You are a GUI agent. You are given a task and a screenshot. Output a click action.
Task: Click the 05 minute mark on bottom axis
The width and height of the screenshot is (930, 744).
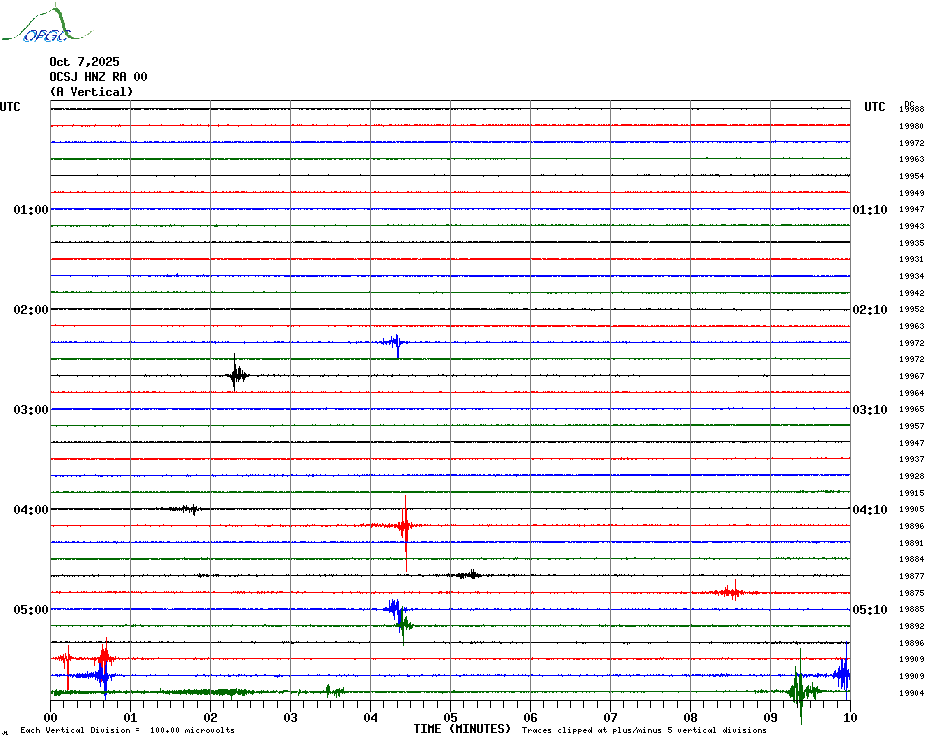pos(450,718)
